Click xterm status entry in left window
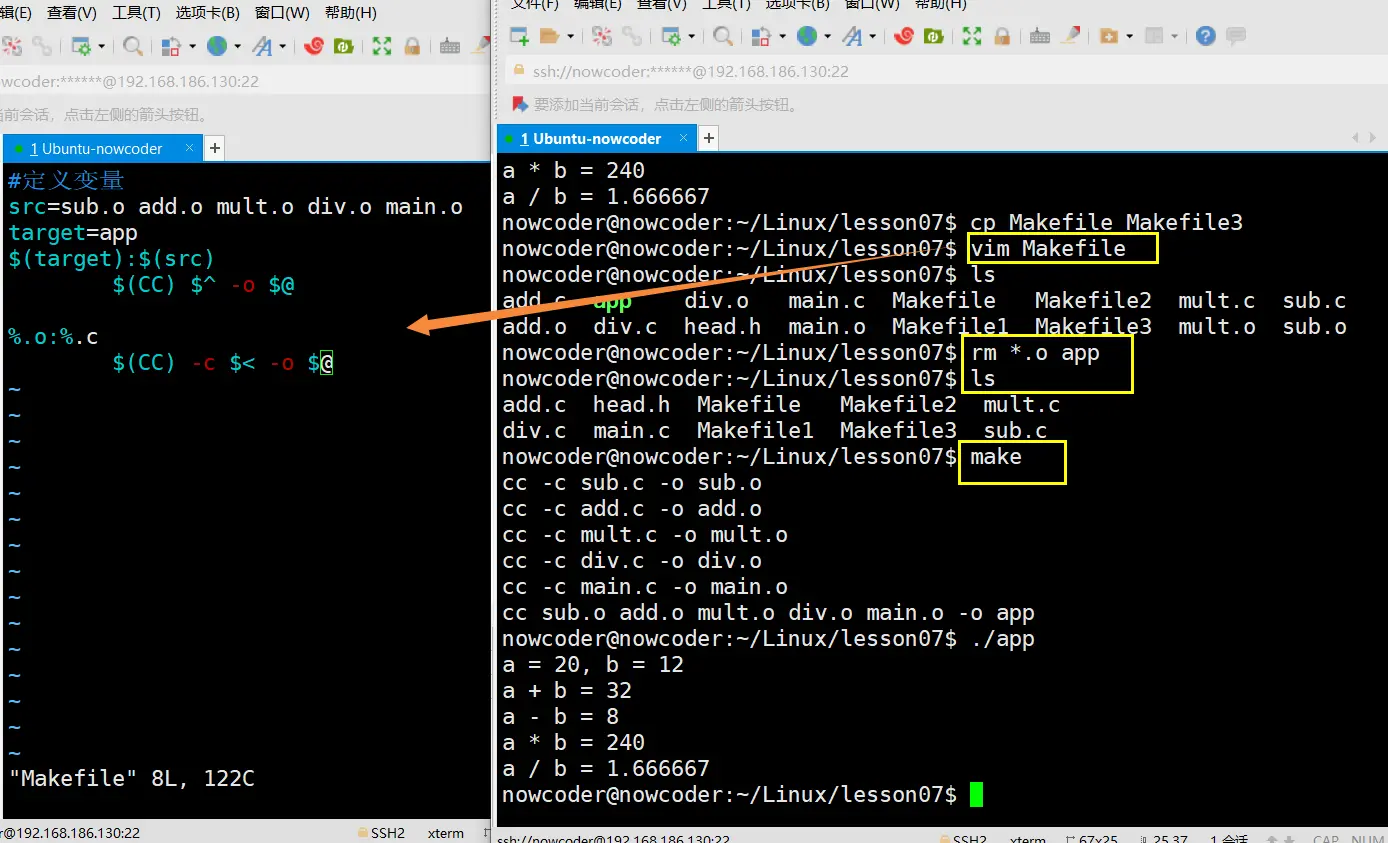 [446, 833]
